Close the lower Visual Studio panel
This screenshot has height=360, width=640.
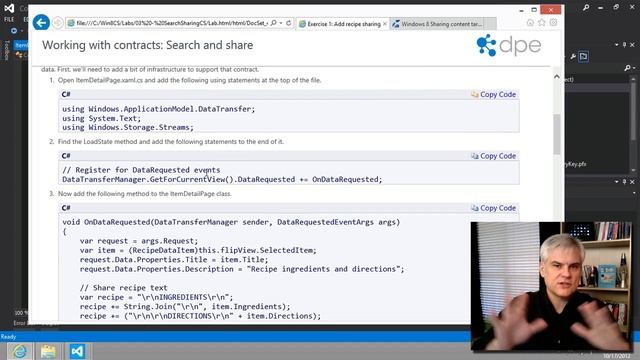coord(632,182)
